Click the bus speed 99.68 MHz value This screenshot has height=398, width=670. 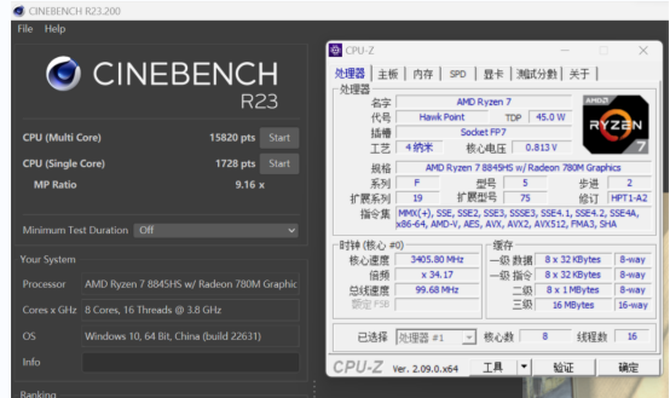(x=437, y=290)
